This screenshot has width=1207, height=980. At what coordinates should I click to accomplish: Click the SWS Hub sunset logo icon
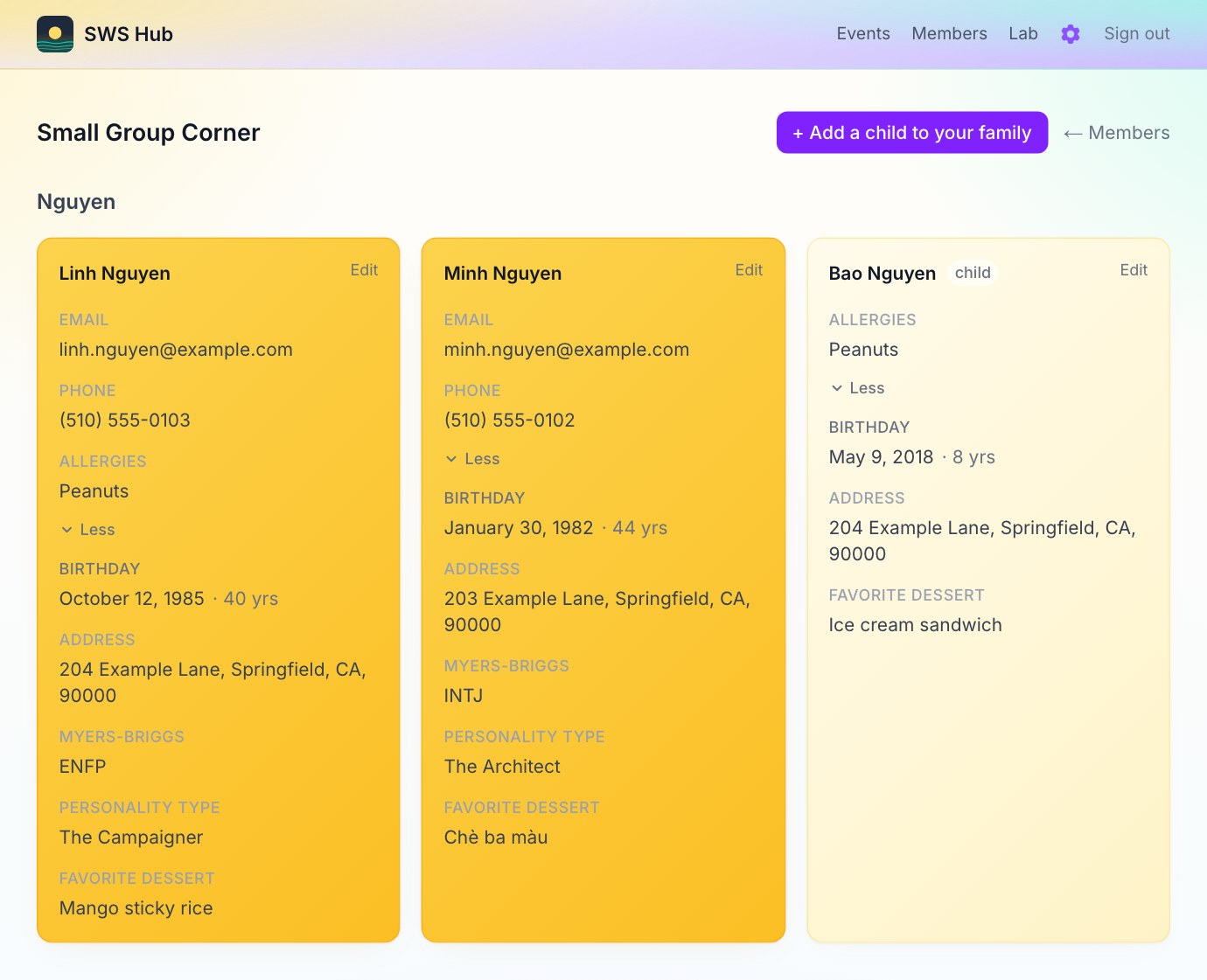pos(55,34)
